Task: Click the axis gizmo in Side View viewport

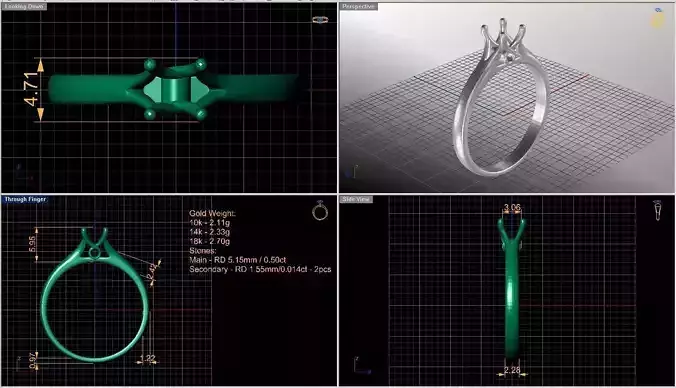Action: pyautogui.click(x=362, y=366)
